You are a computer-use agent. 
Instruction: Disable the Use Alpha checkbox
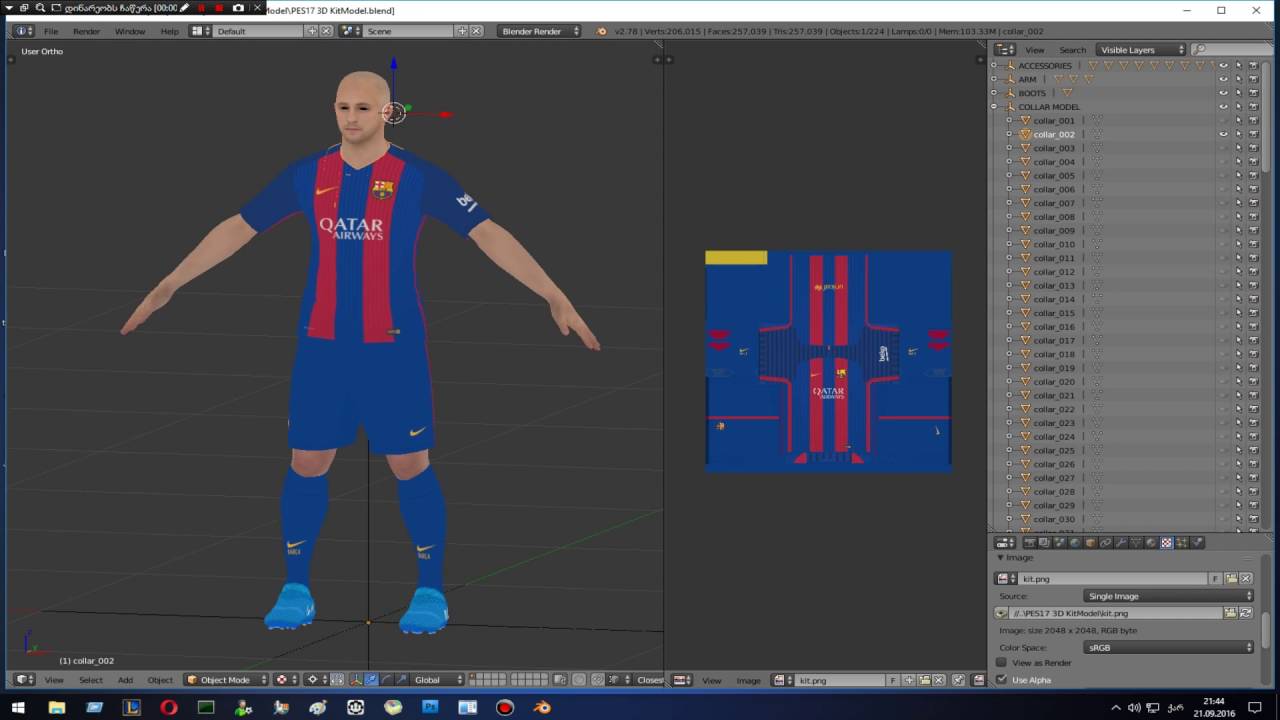pyautogui.click(x=1001, y=680)
